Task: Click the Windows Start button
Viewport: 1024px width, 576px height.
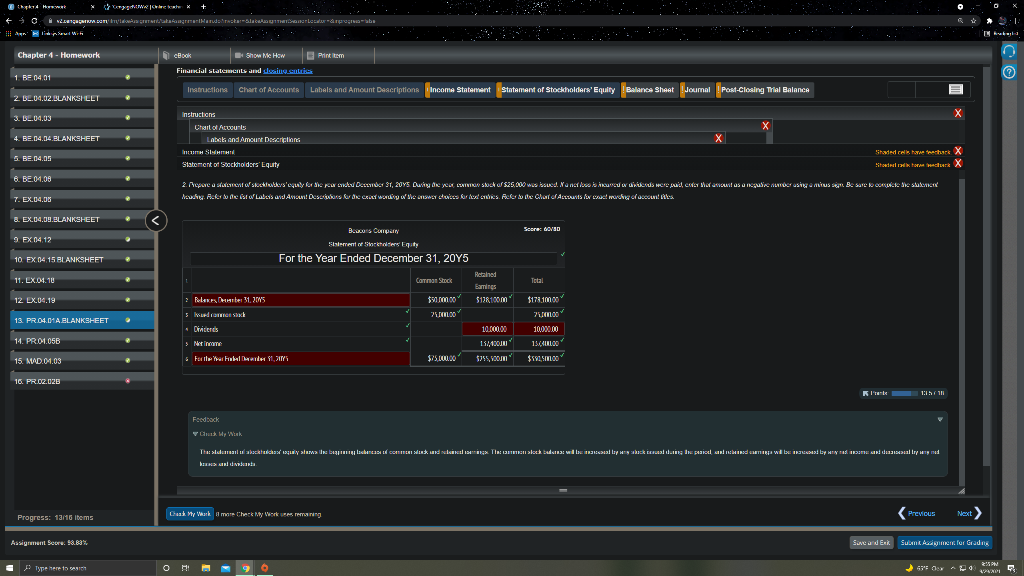Action: (9, 568)
